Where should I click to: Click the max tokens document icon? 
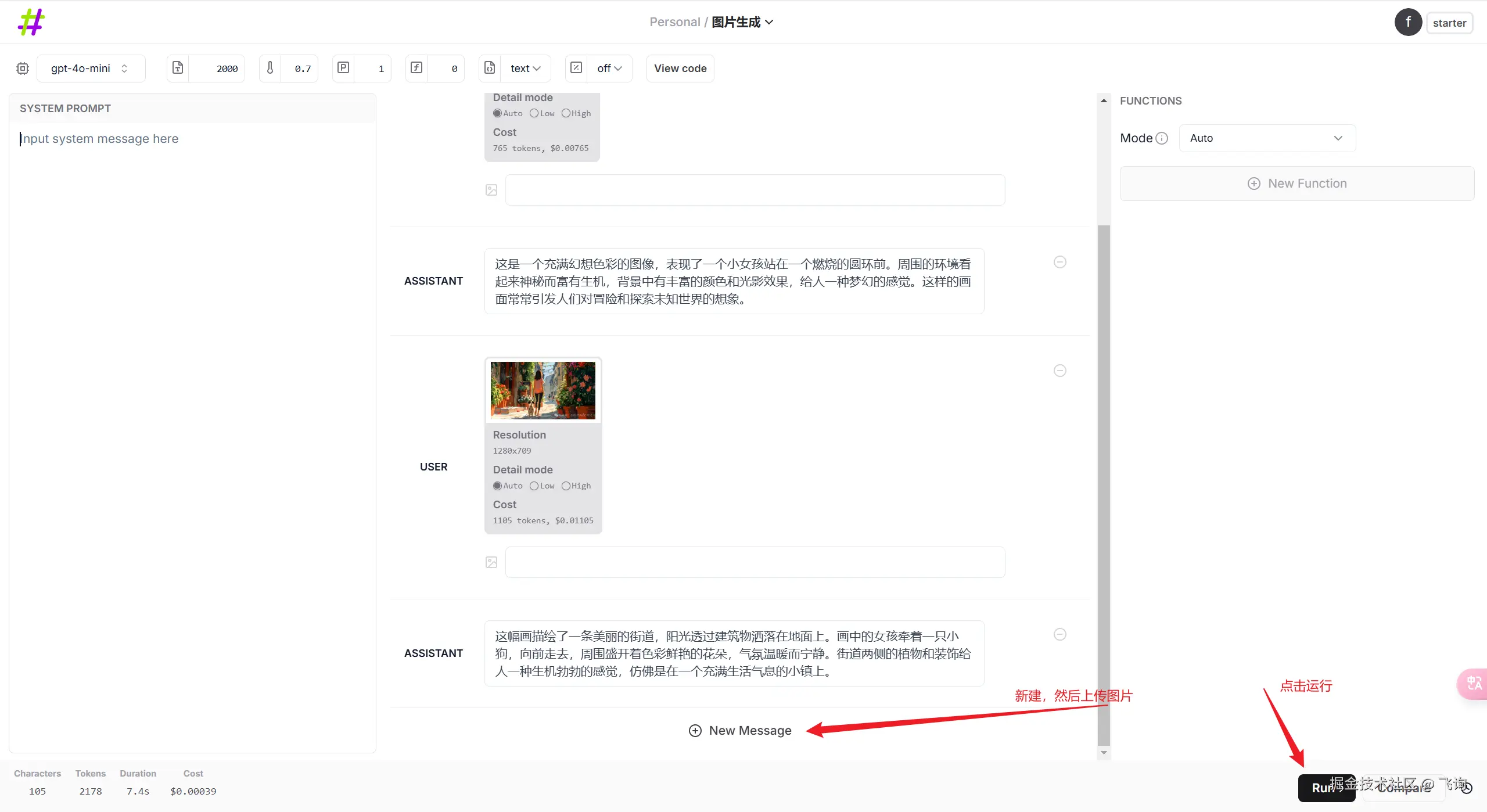point(178,68)
